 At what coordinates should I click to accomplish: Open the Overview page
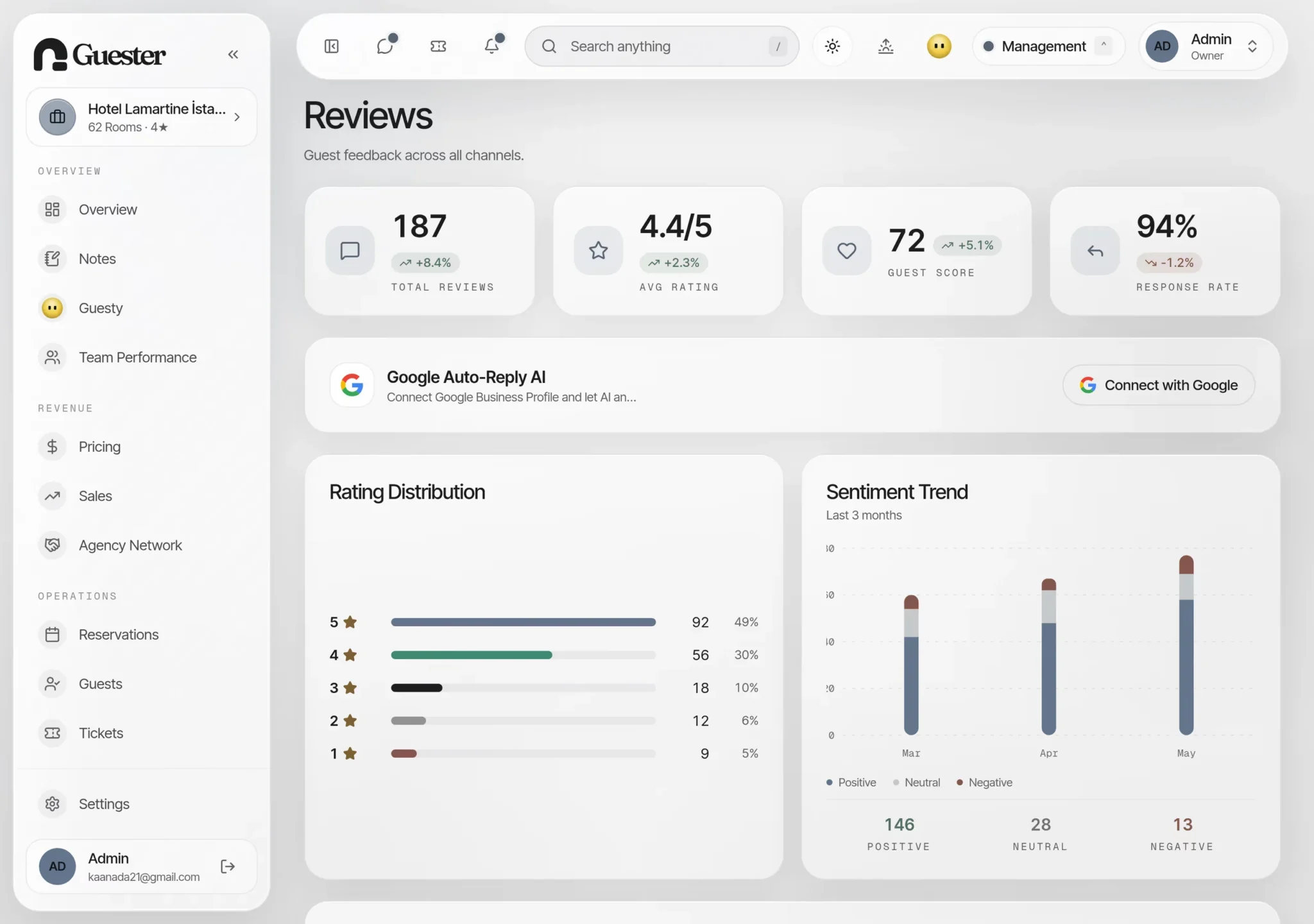coord(141,210)
